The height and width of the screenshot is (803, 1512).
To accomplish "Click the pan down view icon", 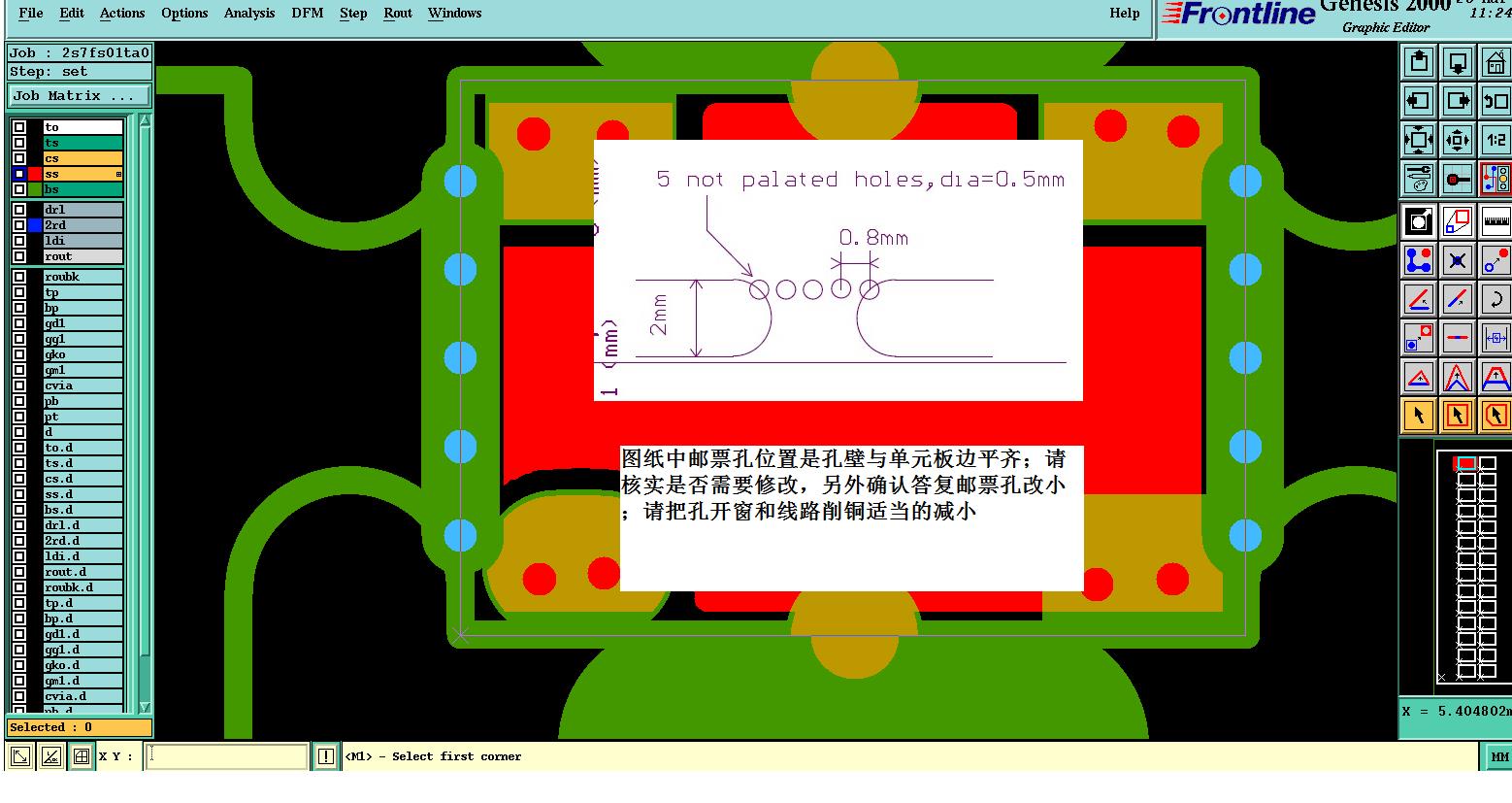I will (1458, 62).
